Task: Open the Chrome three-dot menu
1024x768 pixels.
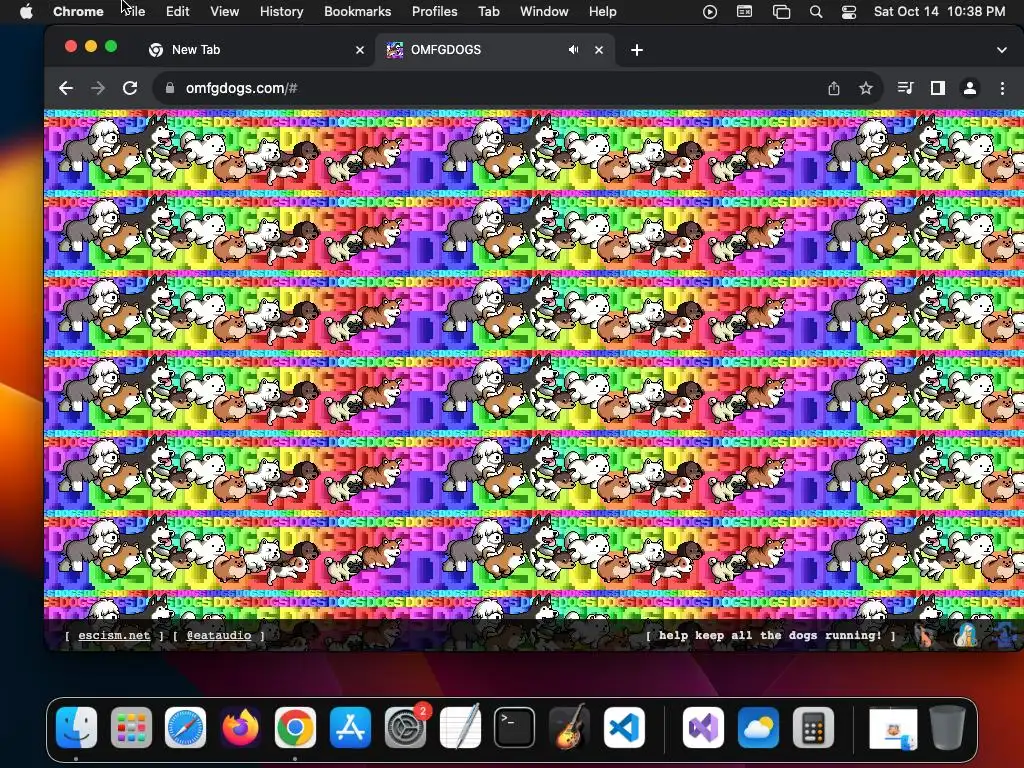Action: point(1002,88)
